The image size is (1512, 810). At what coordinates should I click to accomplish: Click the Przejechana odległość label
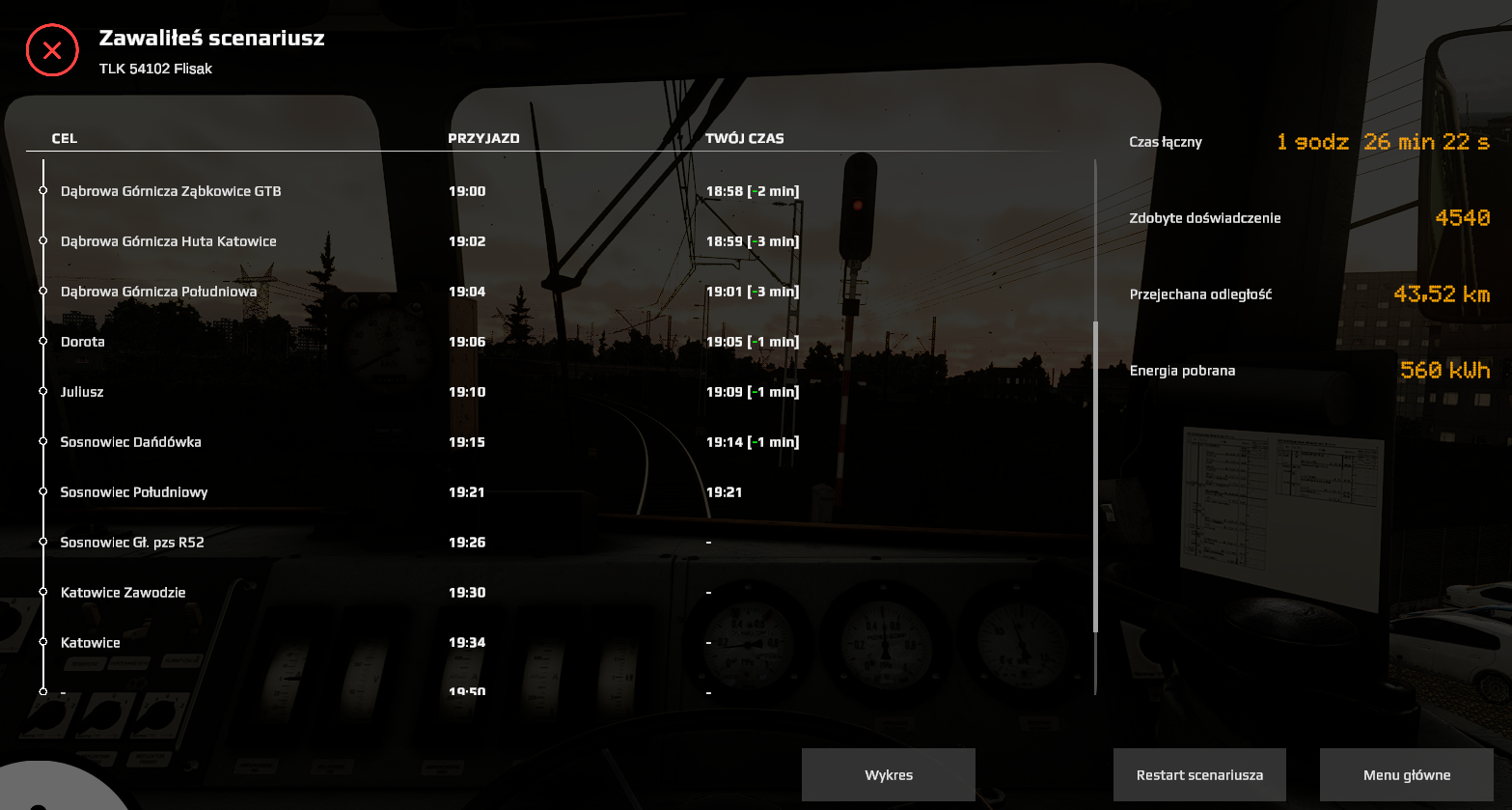tap(1200, 294)
